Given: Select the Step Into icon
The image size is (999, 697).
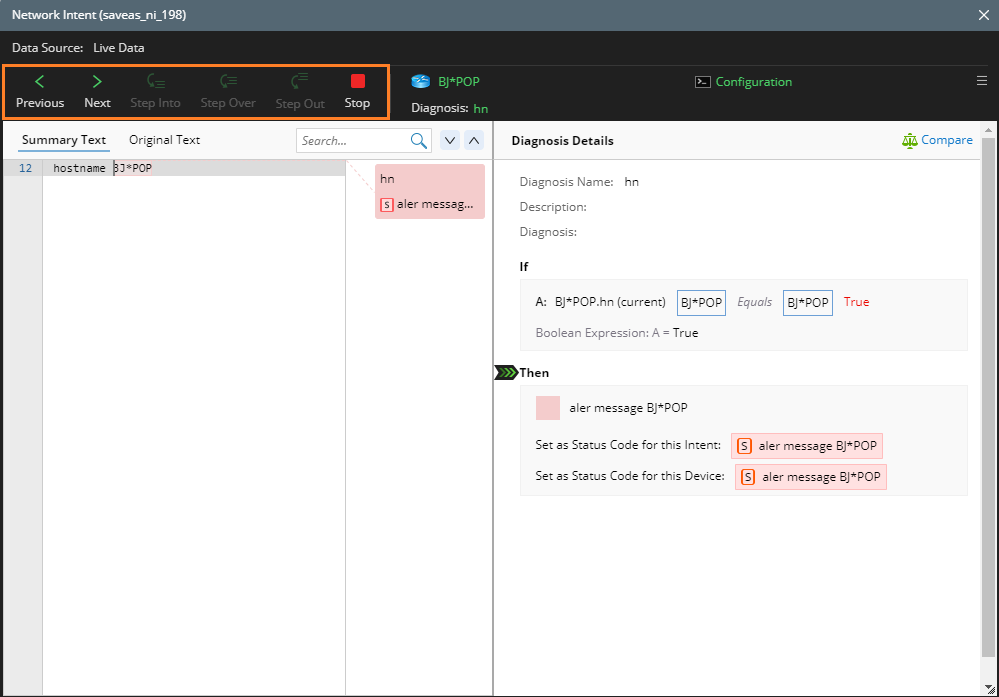Looking at the screenshot, I should (x=155, y=82).
